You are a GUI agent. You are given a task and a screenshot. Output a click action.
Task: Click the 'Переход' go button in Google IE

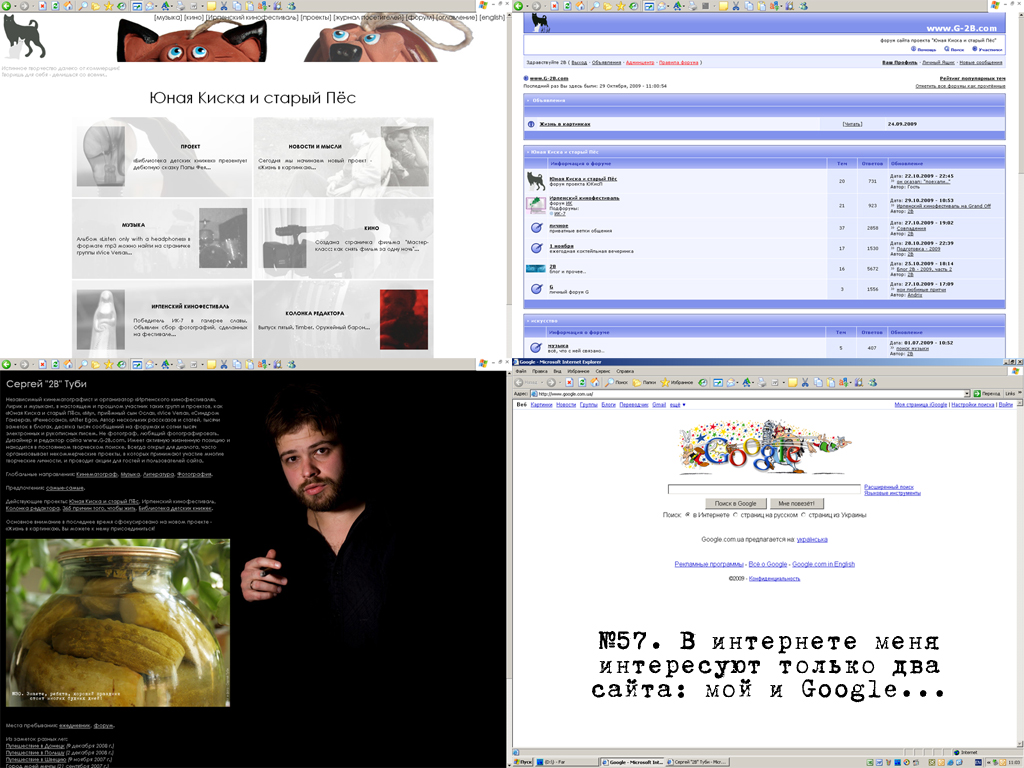tap(986, 394)
